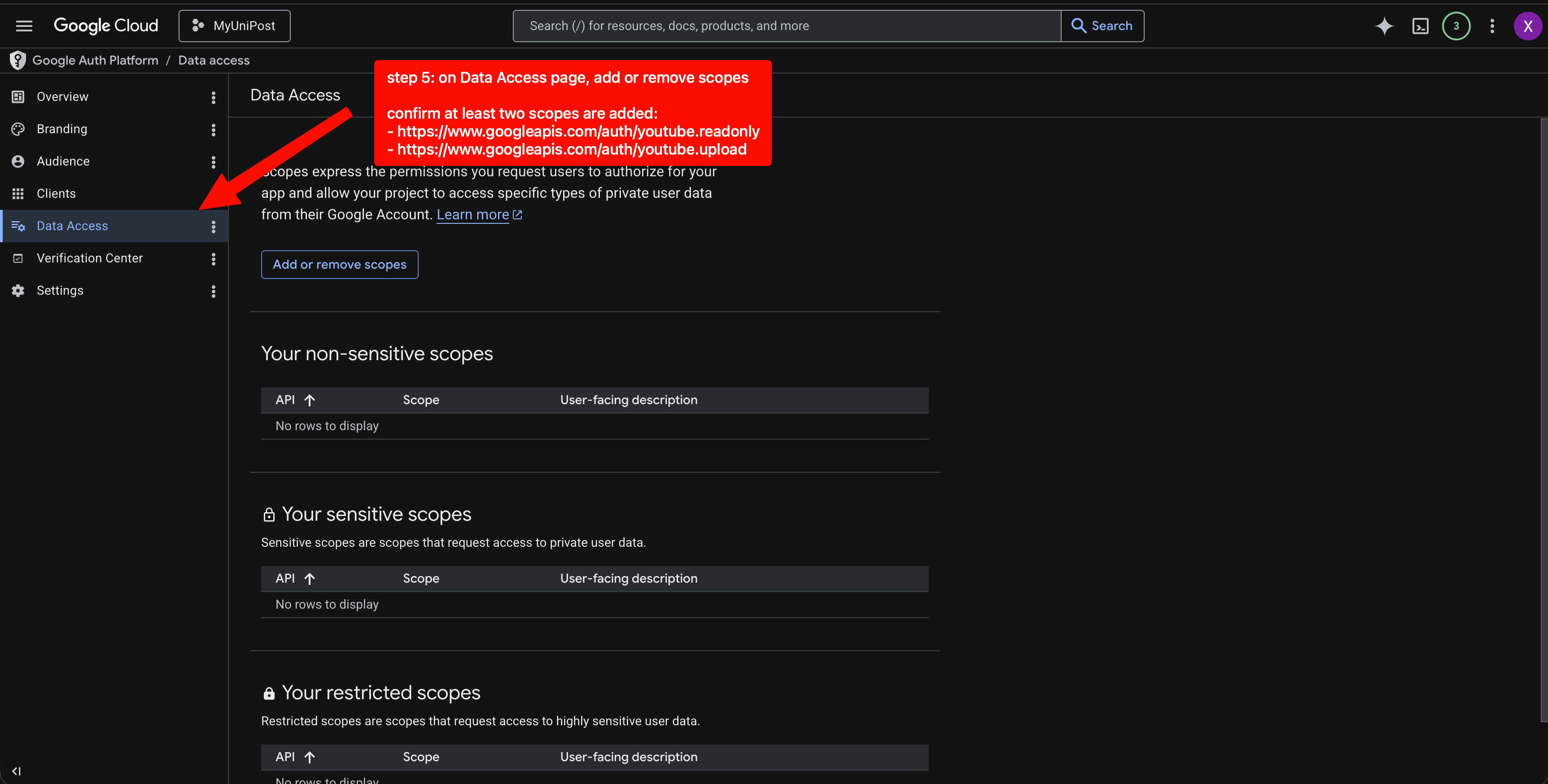Open the X account avatar
Image resolution: width=1548 pixels, height=784 pixels.
click(x=1527, y=26)
